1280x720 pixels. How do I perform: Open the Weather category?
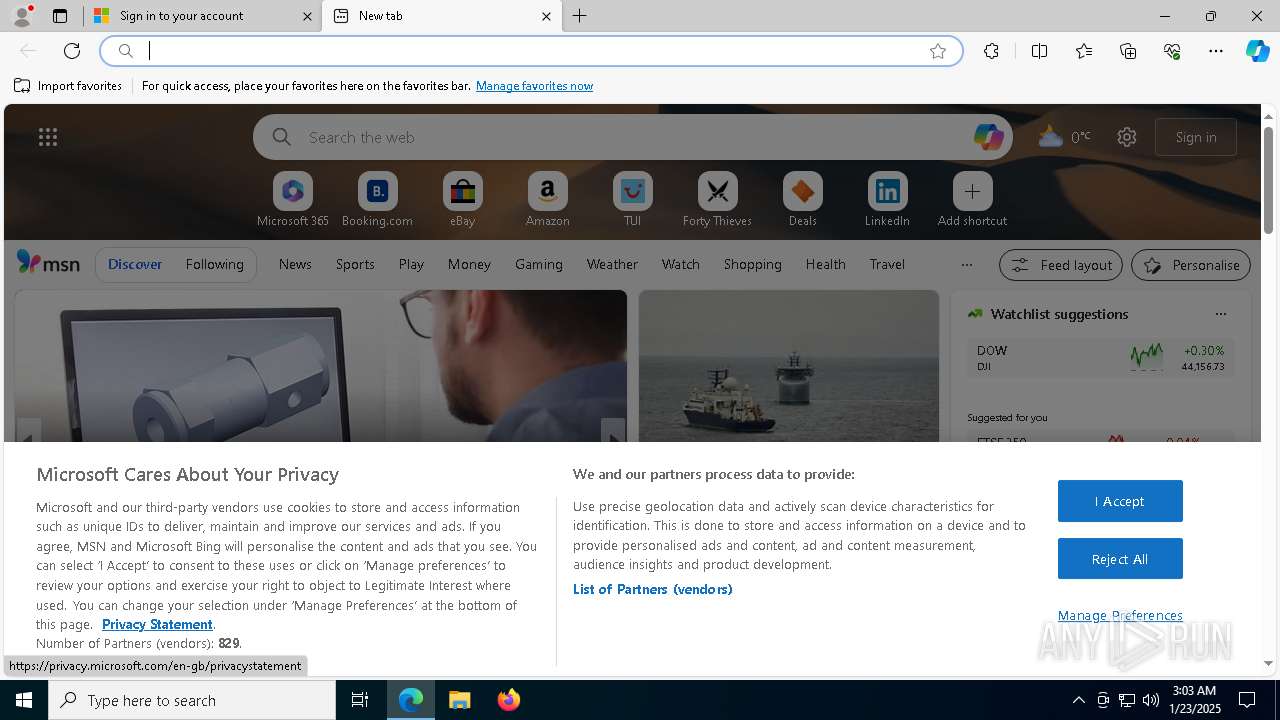(612, 264)
